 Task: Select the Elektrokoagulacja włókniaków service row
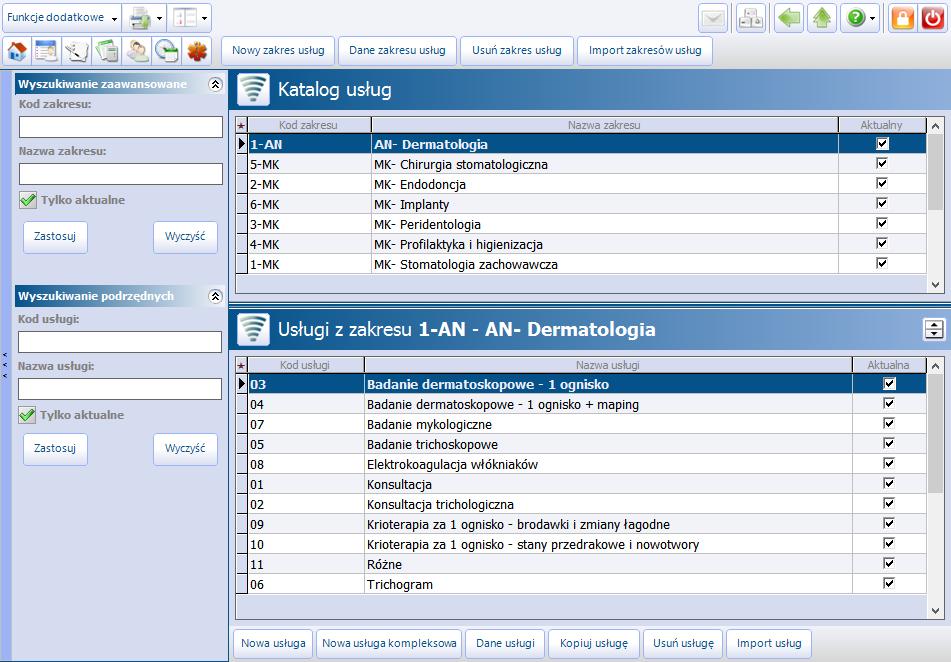pos(581,464)
